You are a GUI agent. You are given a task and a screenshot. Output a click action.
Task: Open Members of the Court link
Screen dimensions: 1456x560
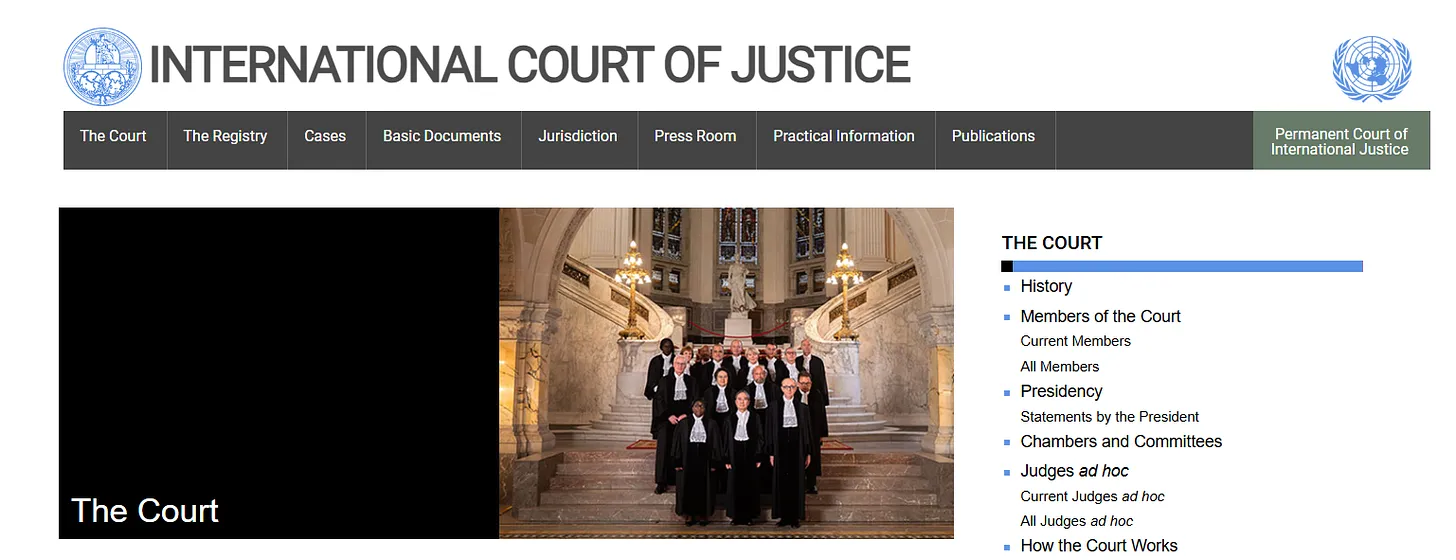(1100, 316)
